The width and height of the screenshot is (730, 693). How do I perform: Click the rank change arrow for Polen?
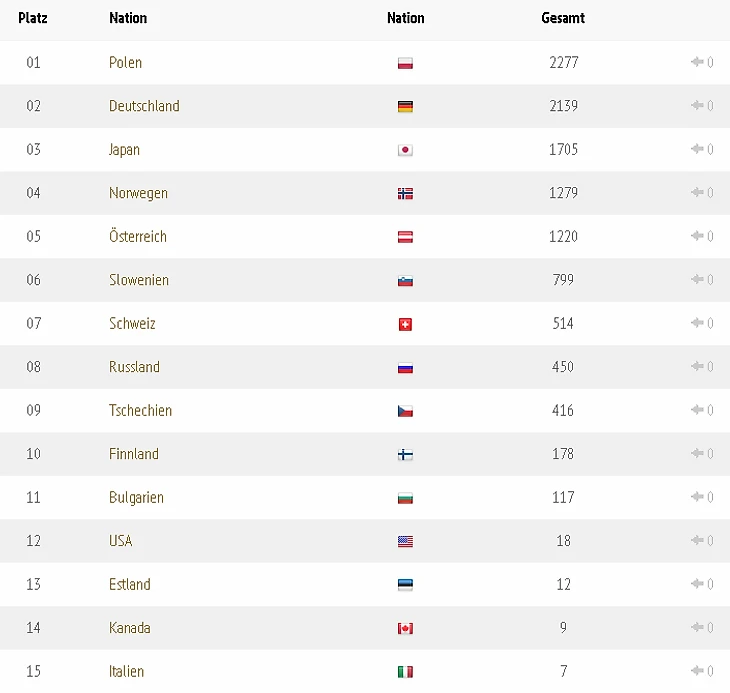click(697, 62)
